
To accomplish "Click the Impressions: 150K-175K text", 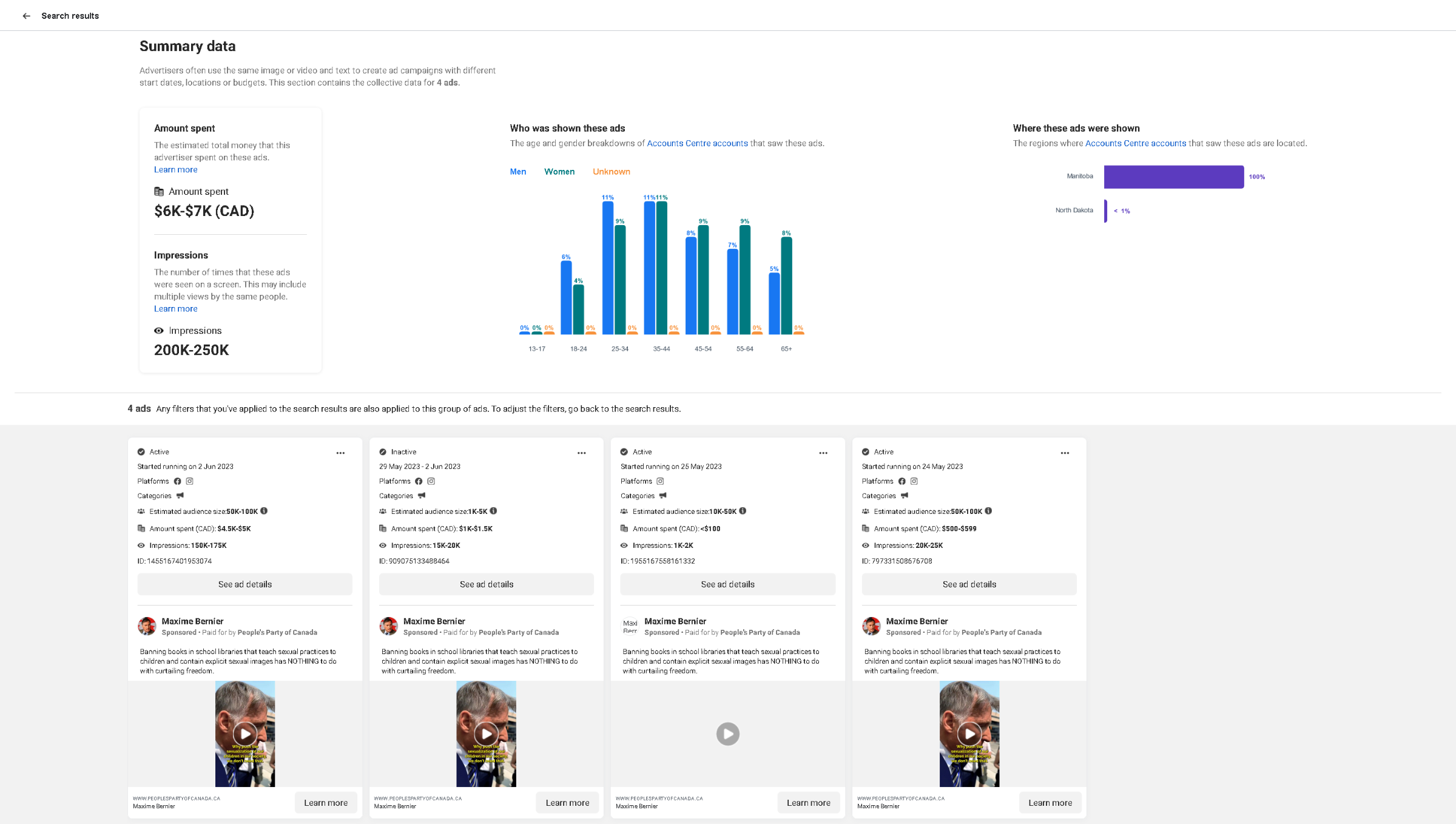I will coord(188,545).
